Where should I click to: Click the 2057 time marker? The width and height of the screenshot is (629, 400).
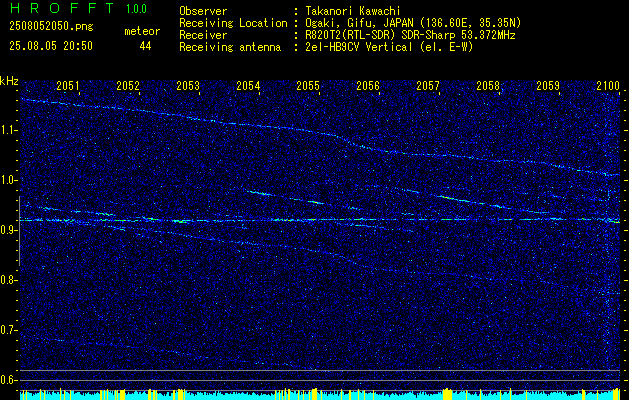click(x=428, y=85)
